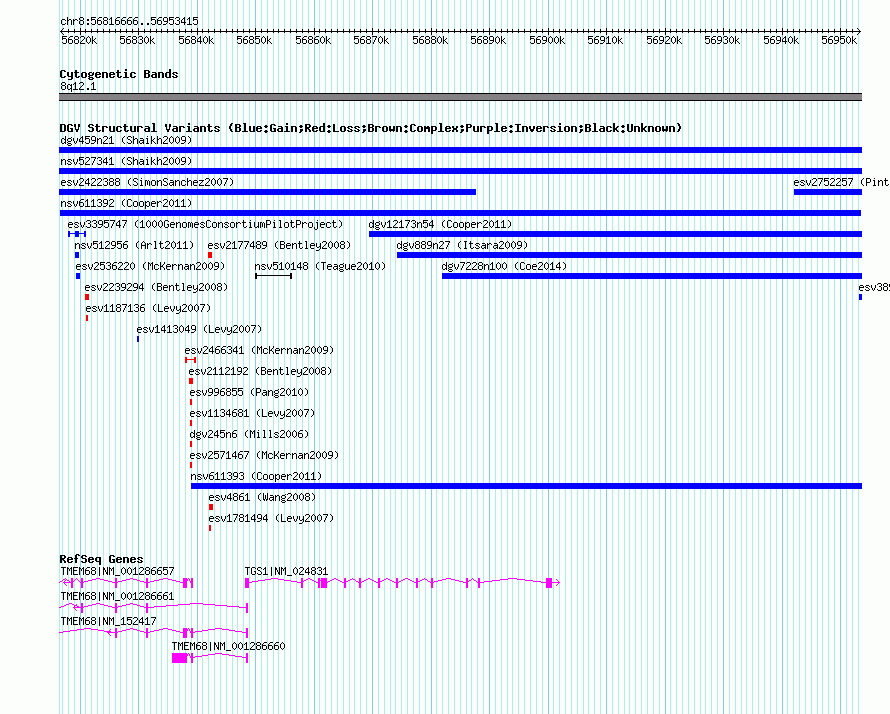The image size is (890, 714).
Task: Click the esv2239294 (Bentley2008) label
Action: tap(156, 287)
